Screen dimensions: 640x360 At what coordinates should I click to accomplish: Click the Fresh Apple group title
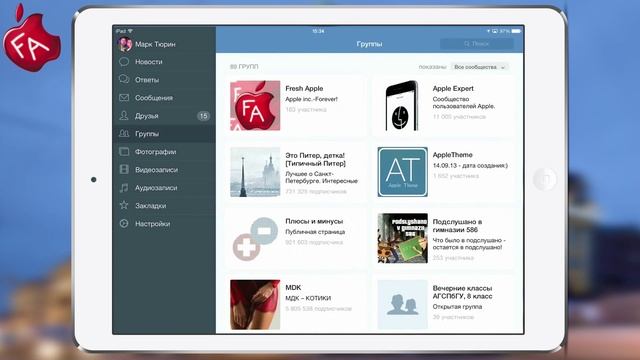pyautogui.click(x=304, y=88)
